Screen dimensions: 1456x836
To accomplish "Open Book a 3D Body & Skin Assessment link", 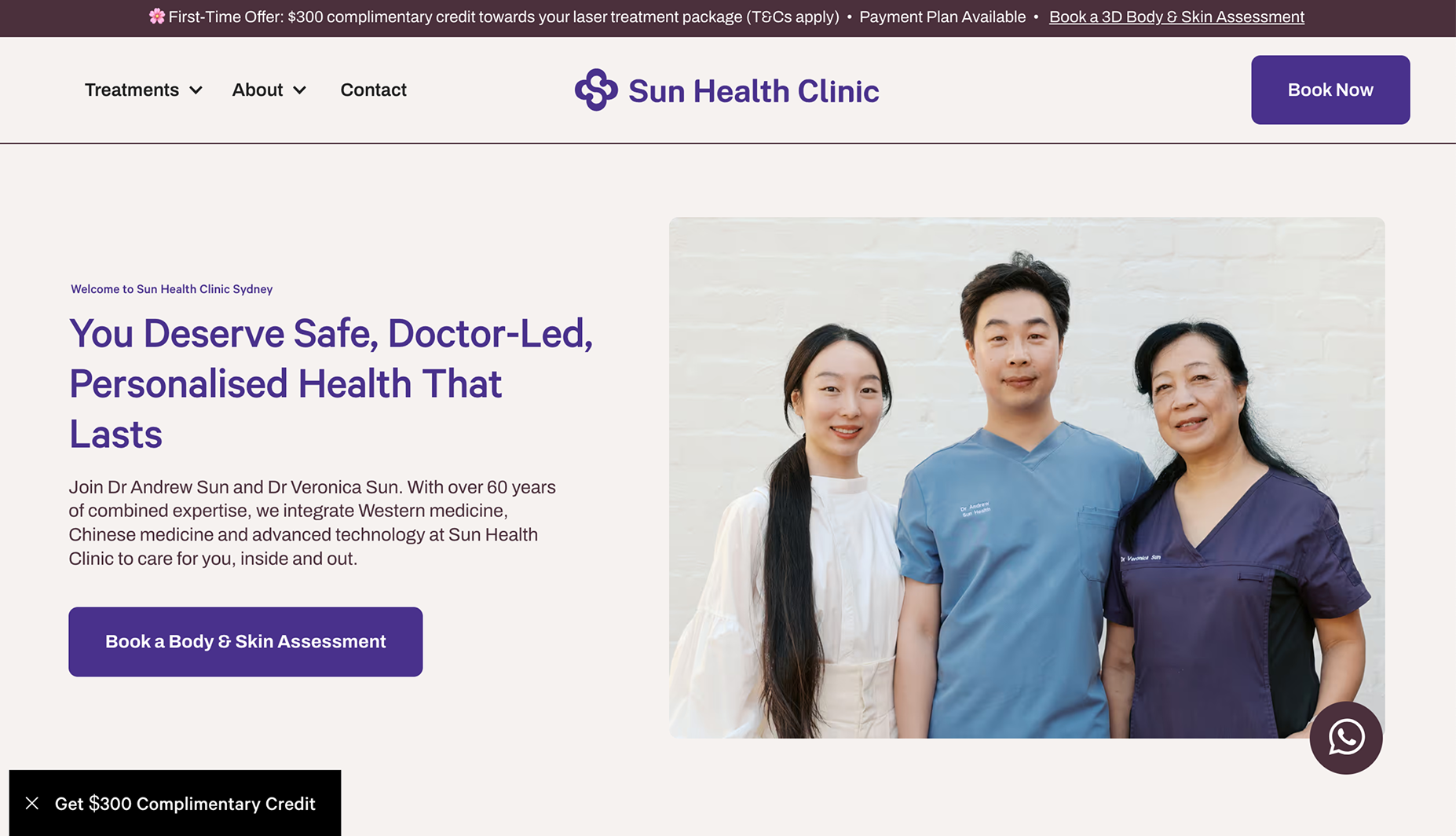I will [1176, 16].
